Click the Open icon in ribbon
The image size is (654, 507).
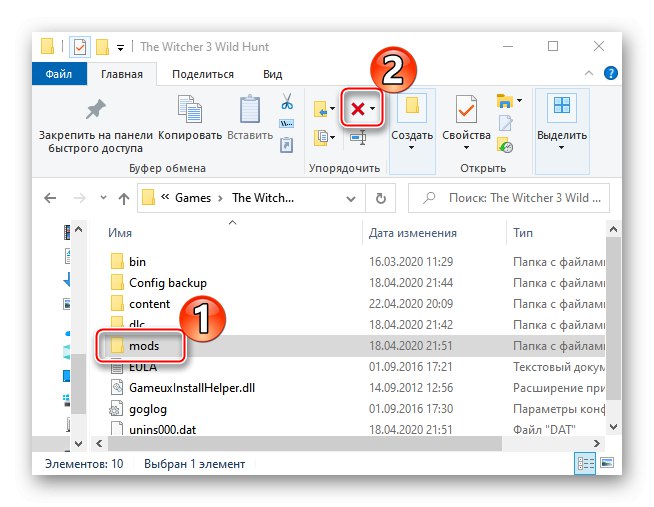[504, 101]
